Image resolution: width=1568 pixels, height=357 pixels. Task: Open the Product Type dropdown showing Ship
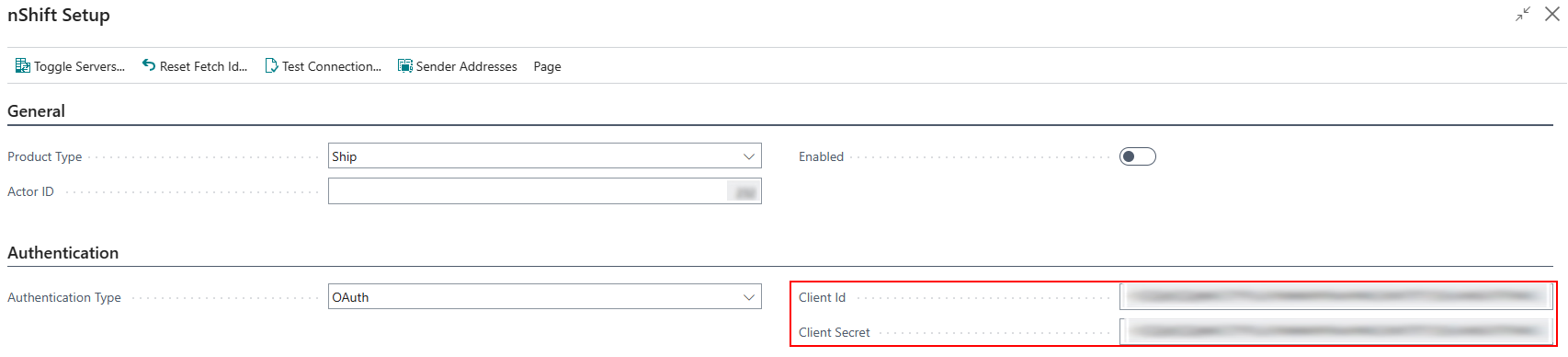click(x=545, y=156)
